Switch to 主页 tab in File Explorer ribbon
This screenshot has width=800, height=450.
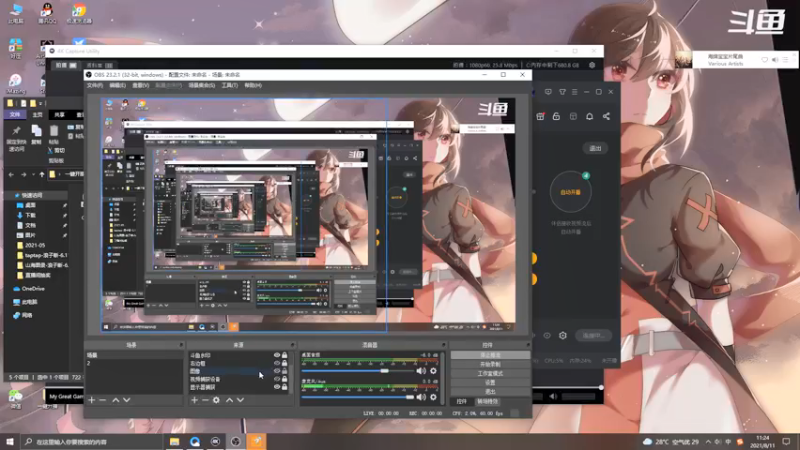tap(37, 115)
